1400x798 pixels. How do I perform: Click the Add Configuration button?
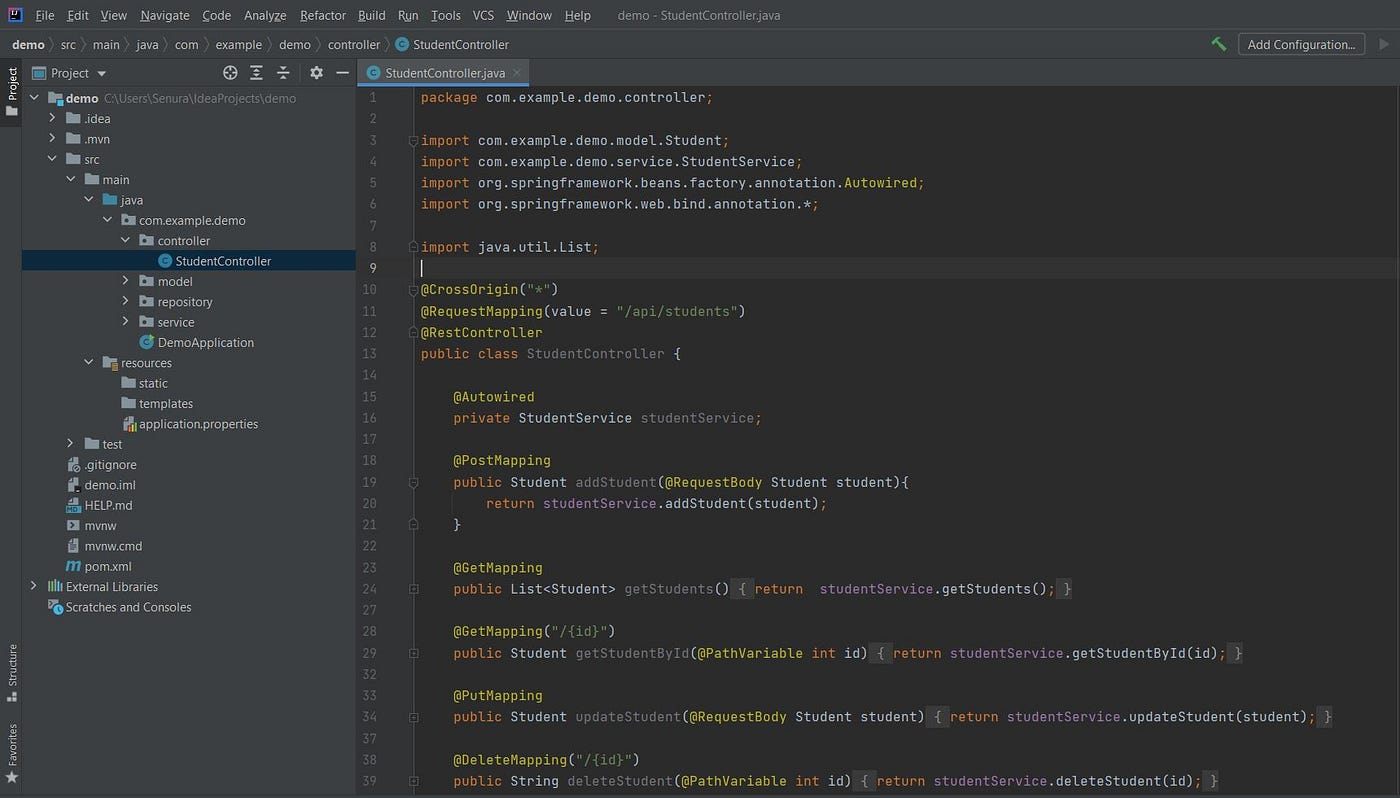click(x=1300, y=44)
